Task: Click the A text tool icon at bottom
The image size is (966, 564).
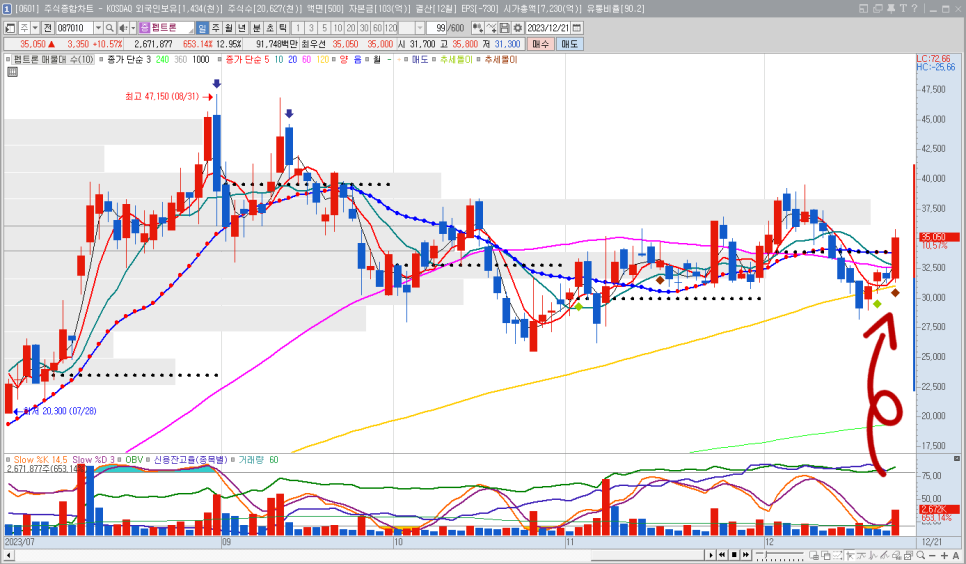Action: pyautogui.click(x=956, y=555)
